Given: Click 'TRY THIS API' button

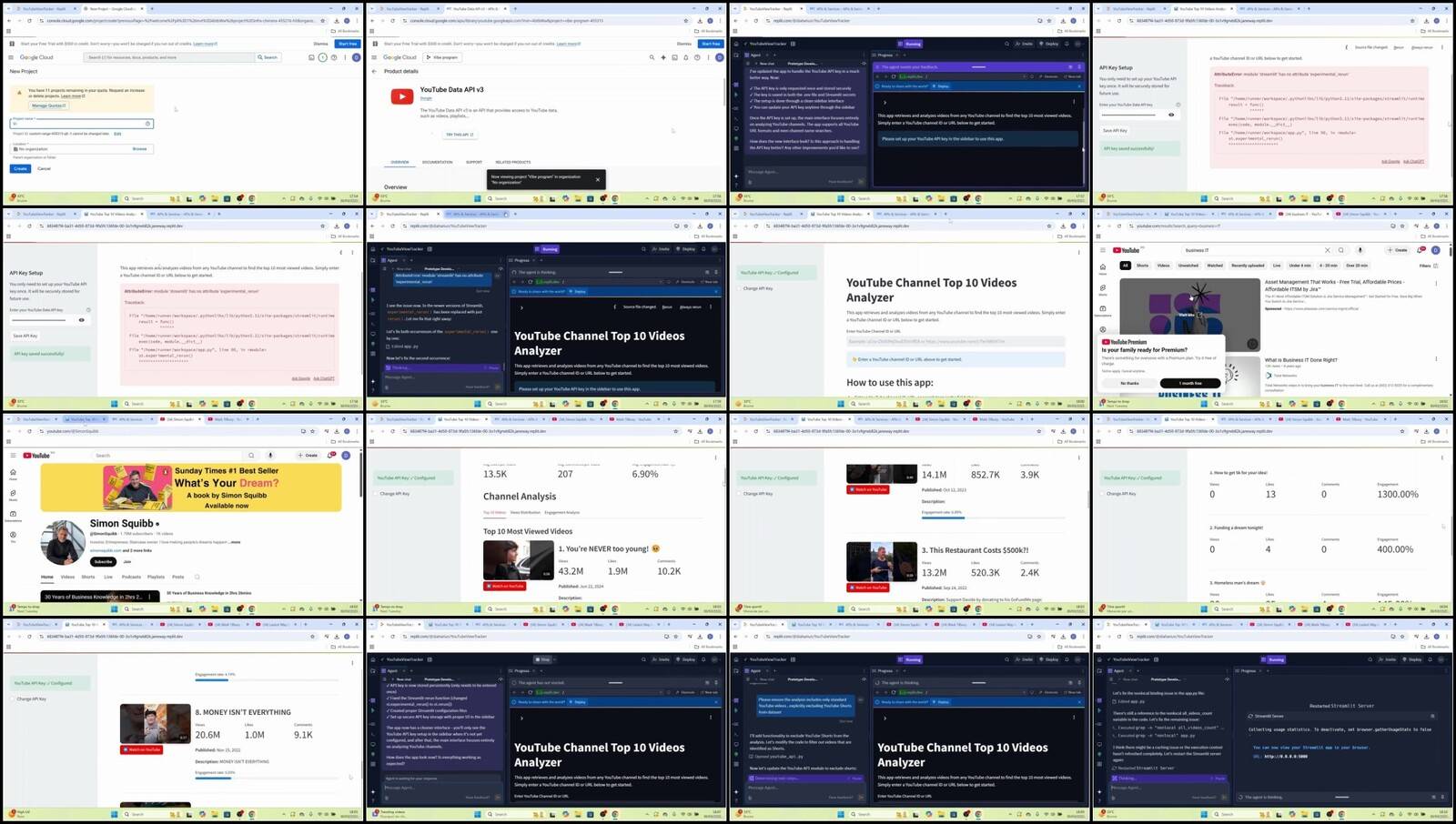Looking at the screenshot, I should click(x=460, y=135).
